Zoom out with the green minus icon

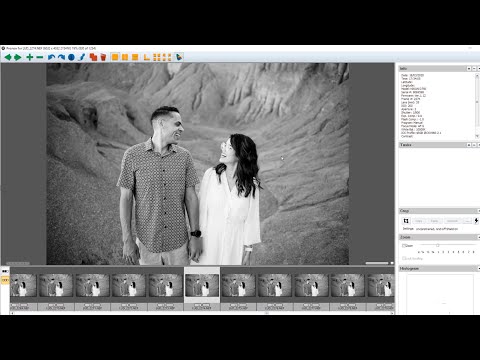tap(40, 57)
